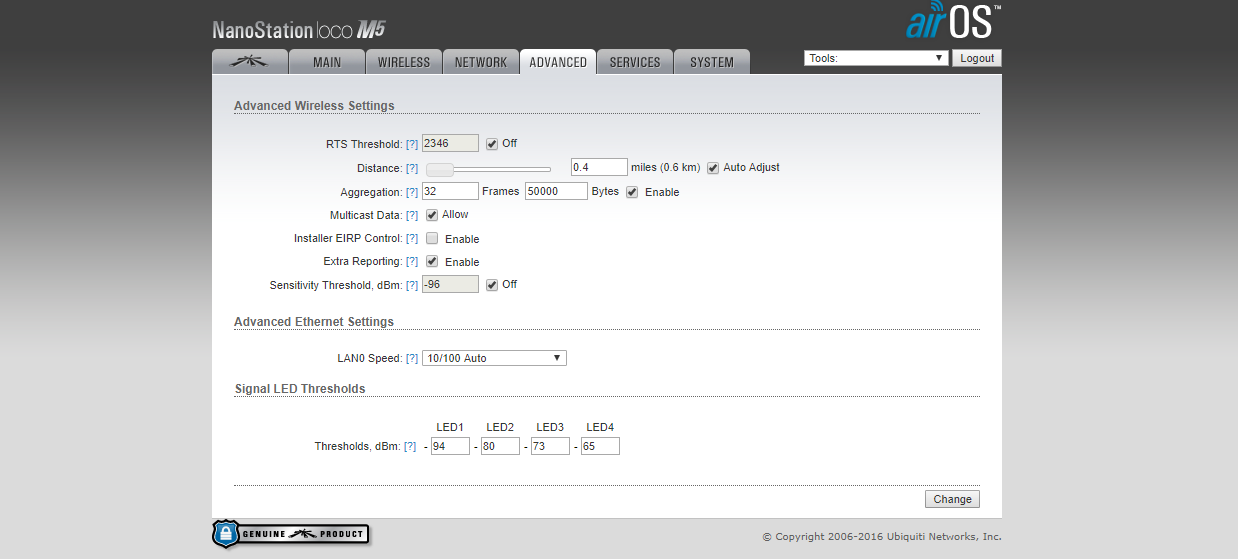Open Aggregation help link
This screenshot has height=559, width=1238.
click(412, 192)
